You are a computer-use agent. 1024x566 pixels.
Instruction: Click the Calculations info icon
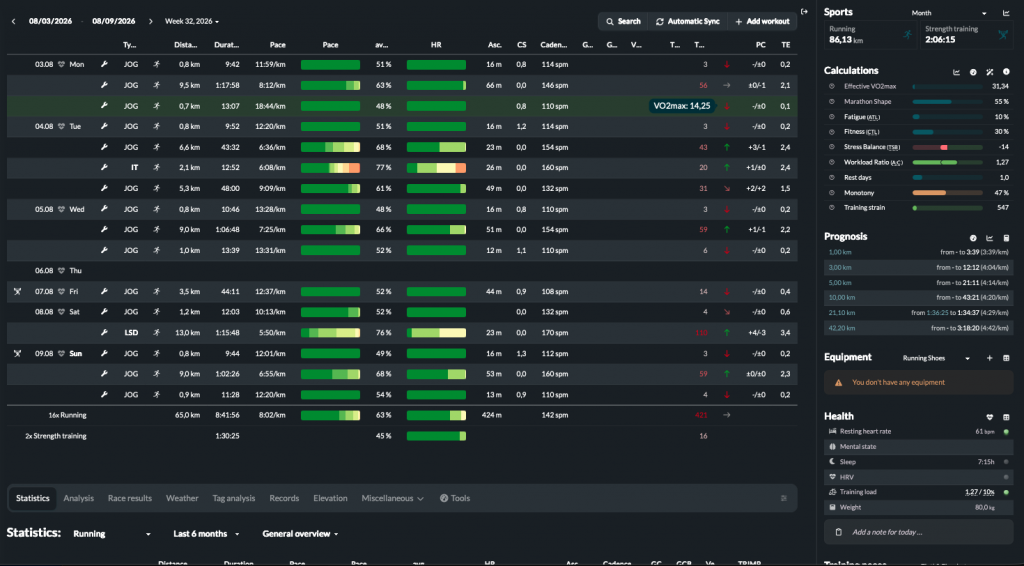pyautogui.click(x=1006, y=72)
